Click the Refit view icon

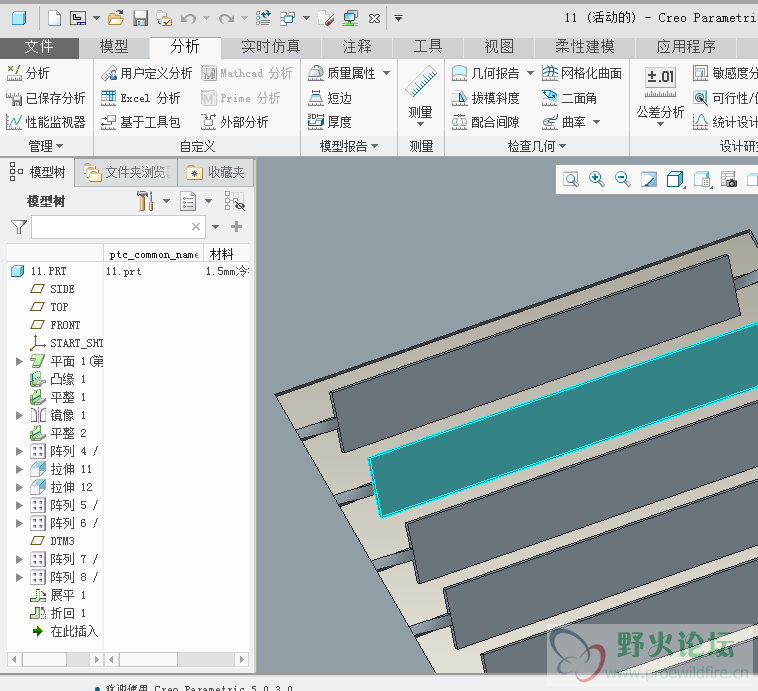[x=571, y=179]
